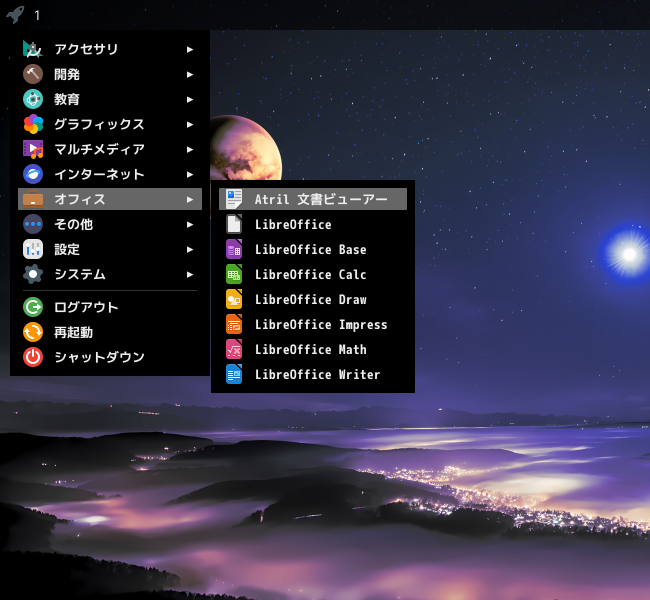Click the その他 three-dots icon

33,224
